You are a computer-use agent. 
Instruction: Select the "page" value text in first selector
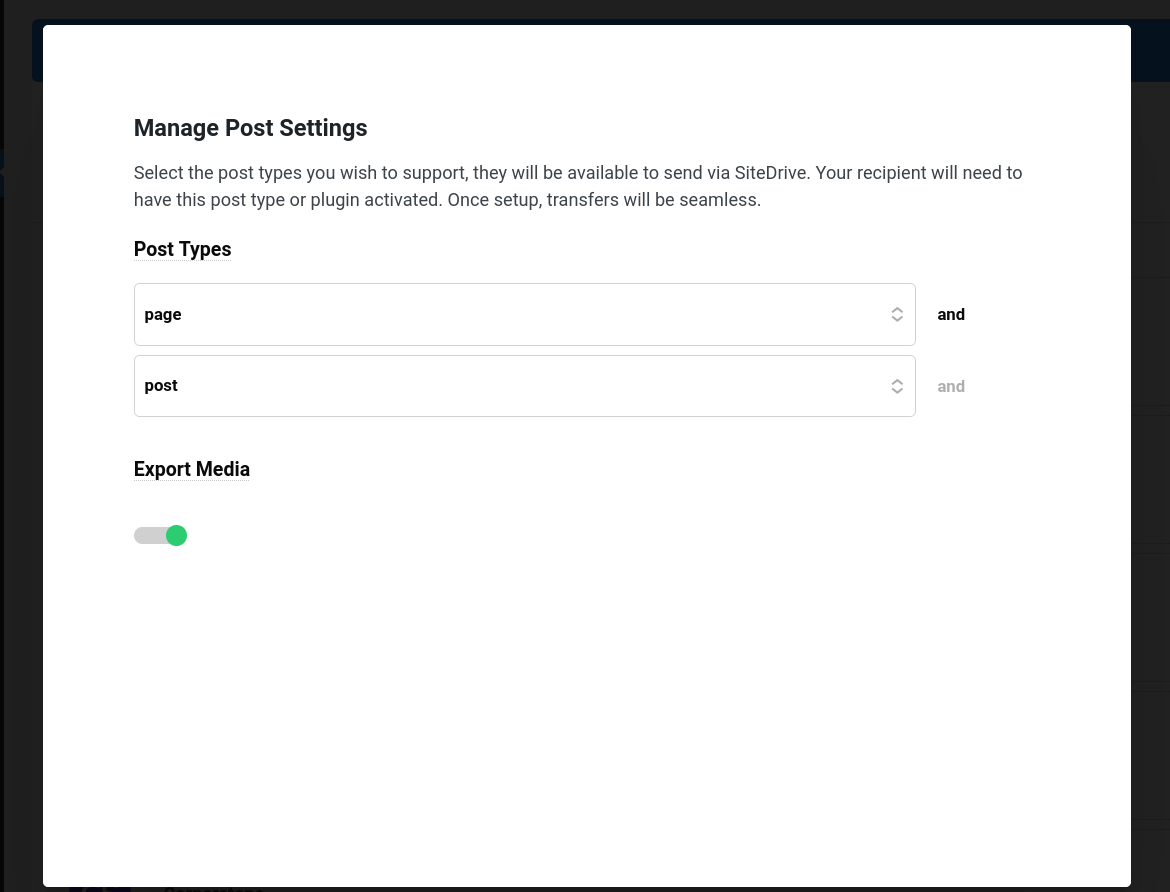[163, 314]
